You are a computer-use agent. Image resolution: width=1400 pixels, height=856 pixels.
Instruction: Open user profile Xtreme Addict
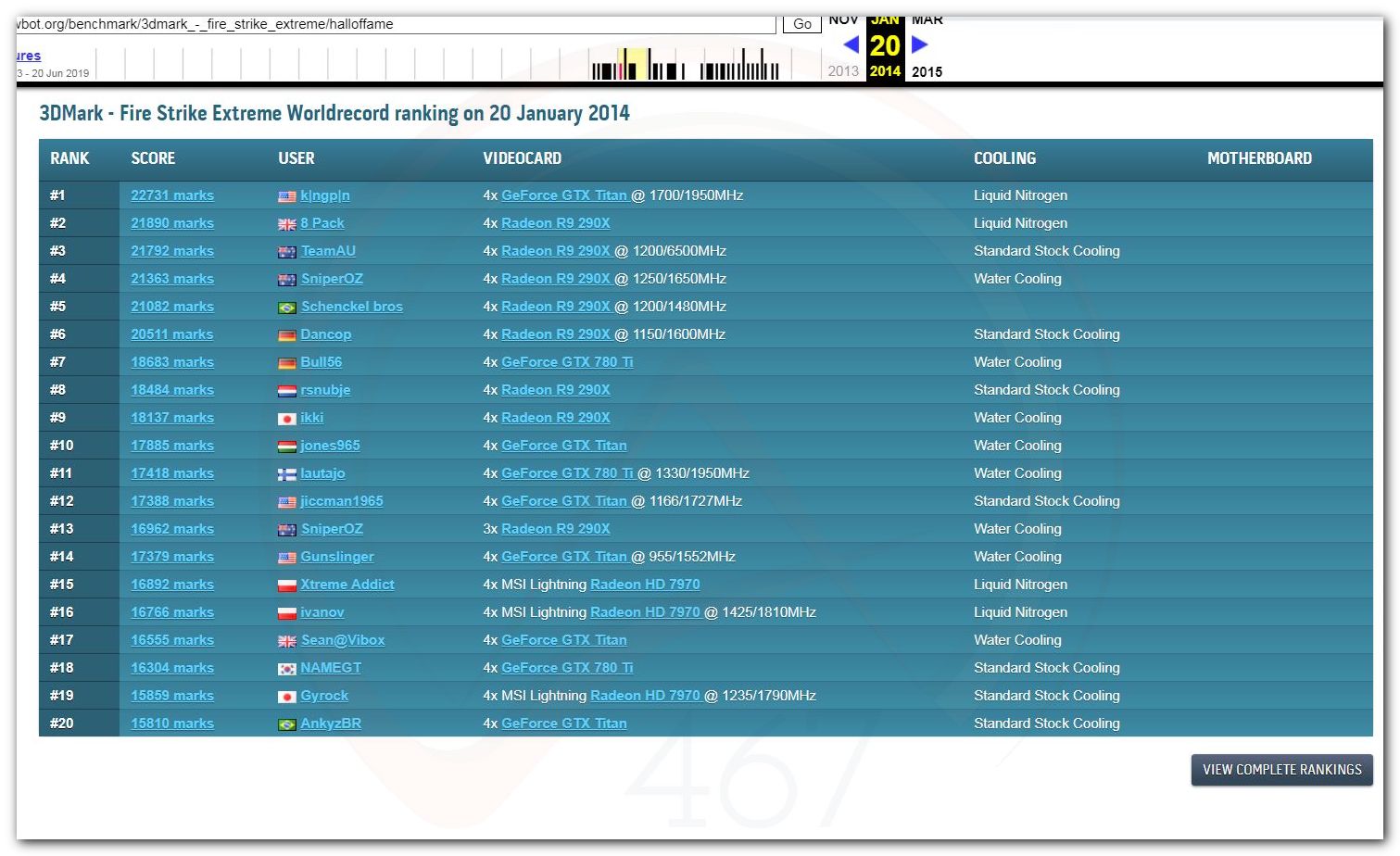[347, 585]
